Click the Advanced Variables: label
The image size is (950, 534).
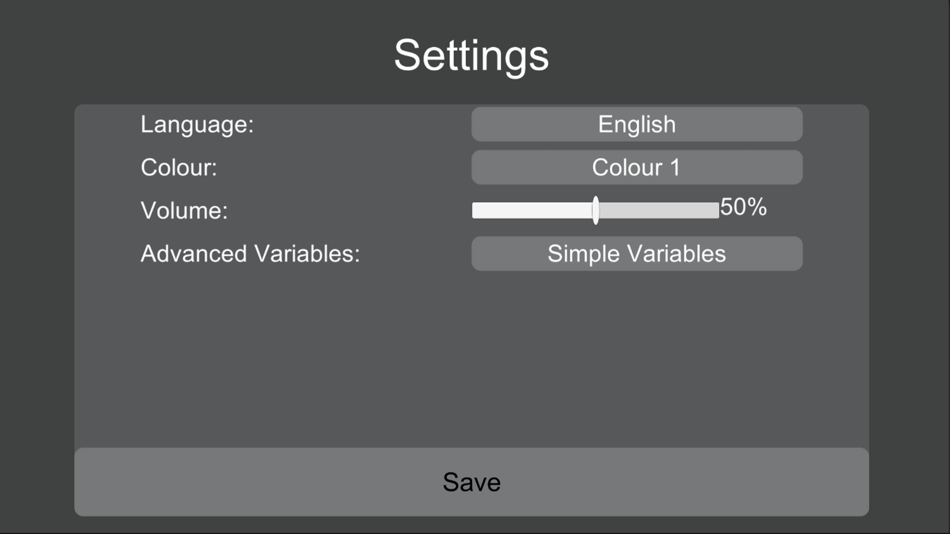click(250, 254)
